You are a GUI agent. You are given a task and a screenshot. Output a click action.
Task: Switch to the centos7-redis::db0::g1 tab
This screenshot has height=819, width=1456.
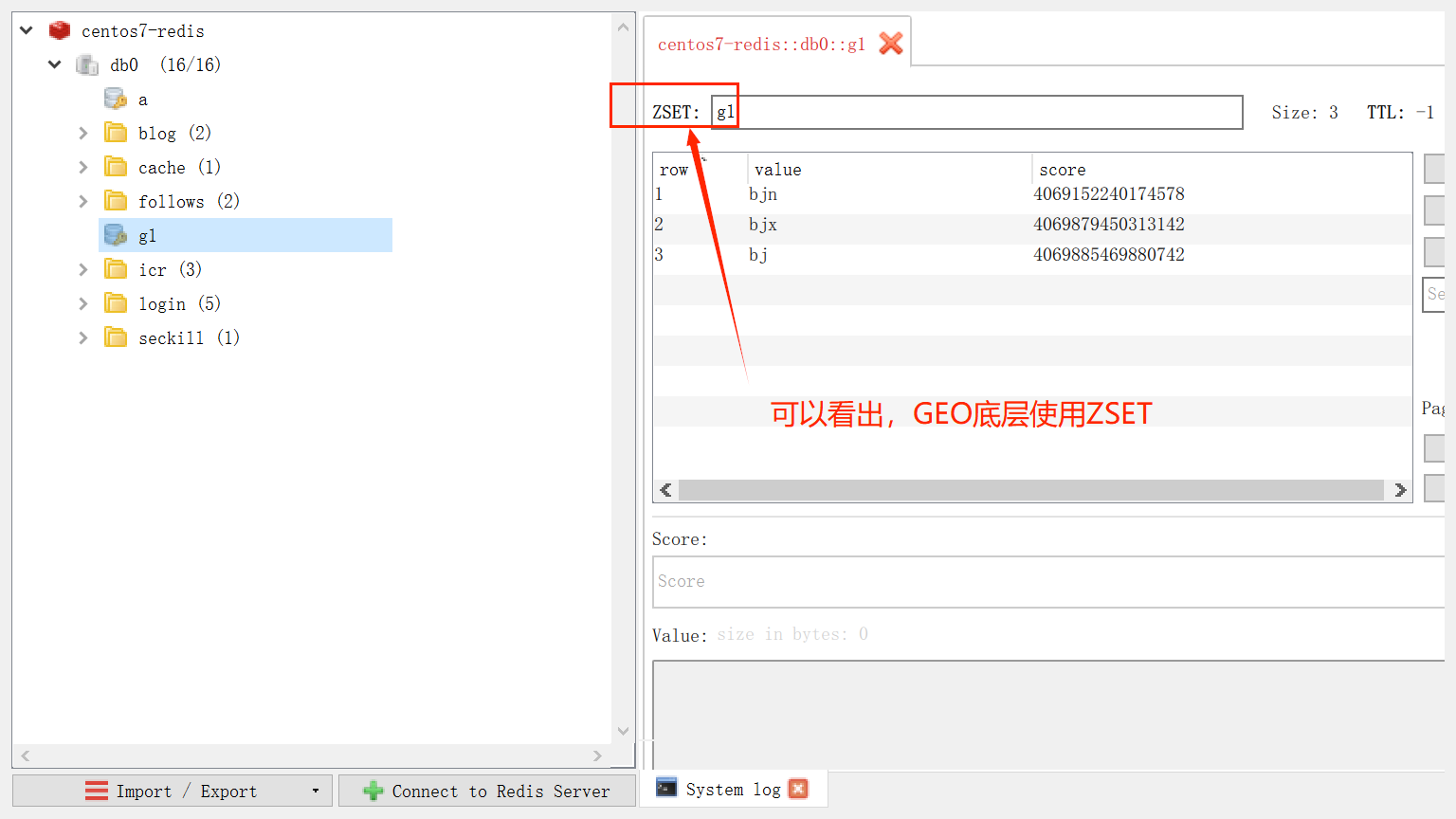coord(761,44)
